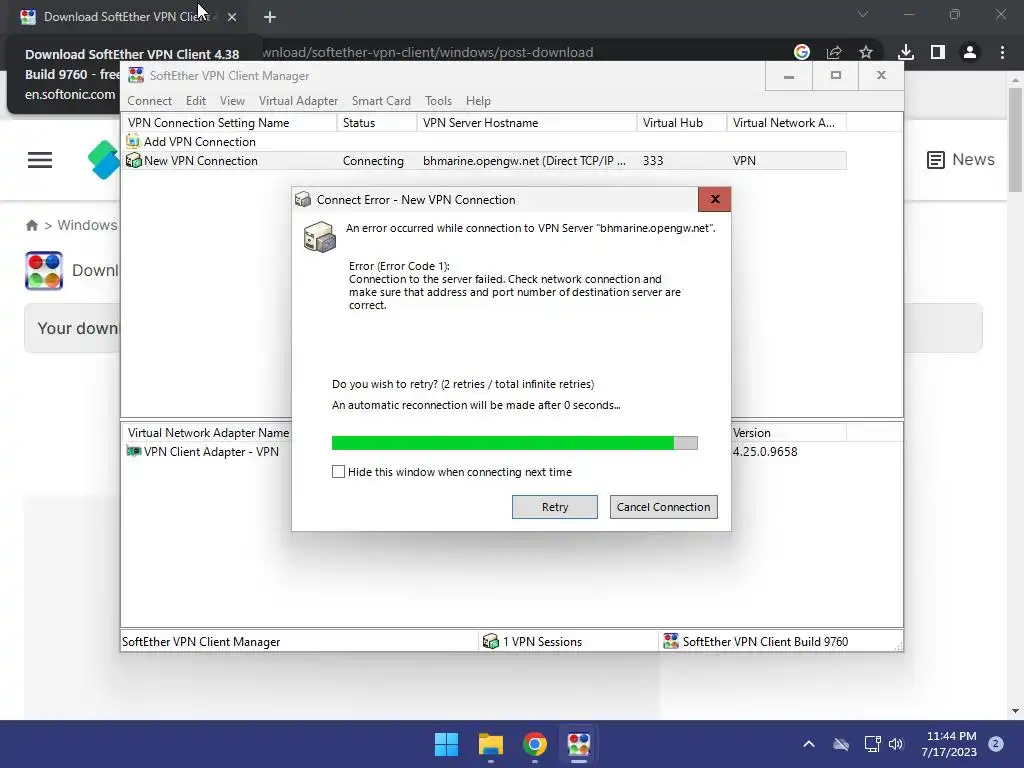Click the SoftEther build status bar icon
This screenshot has width=1024, height=768.
[671, 641]
